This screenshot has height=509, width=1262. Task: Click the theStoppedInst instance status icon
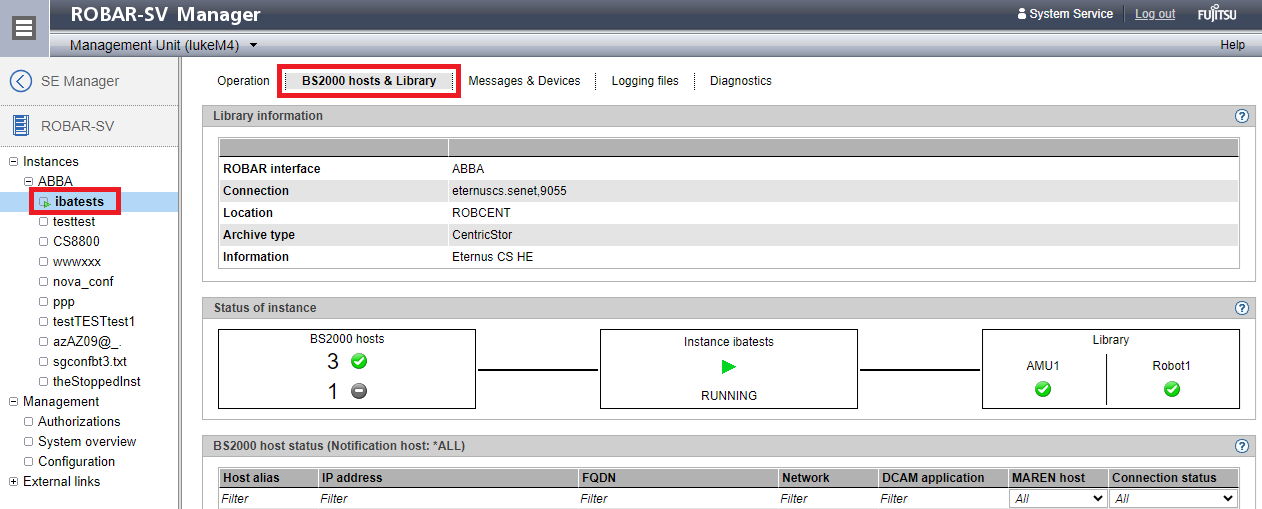(x=43, y=382)
